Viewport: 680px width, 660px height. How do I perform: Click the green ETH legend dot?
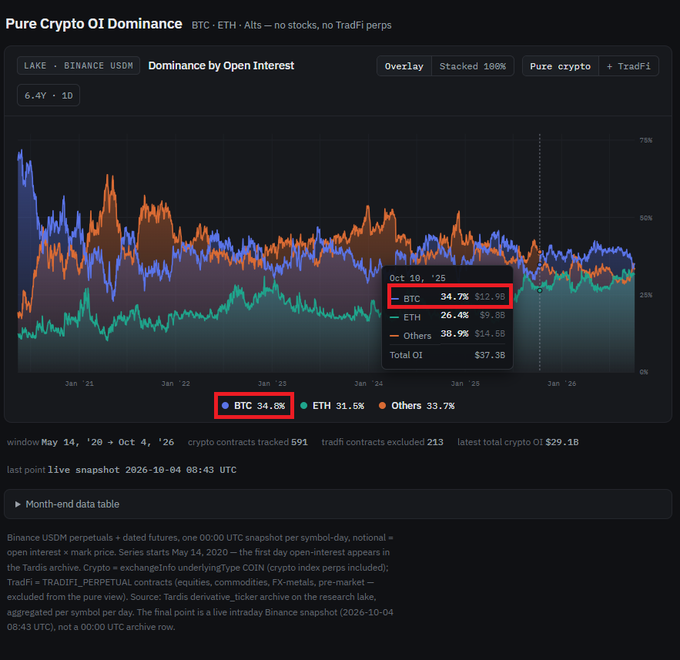(x=304, y=406)
